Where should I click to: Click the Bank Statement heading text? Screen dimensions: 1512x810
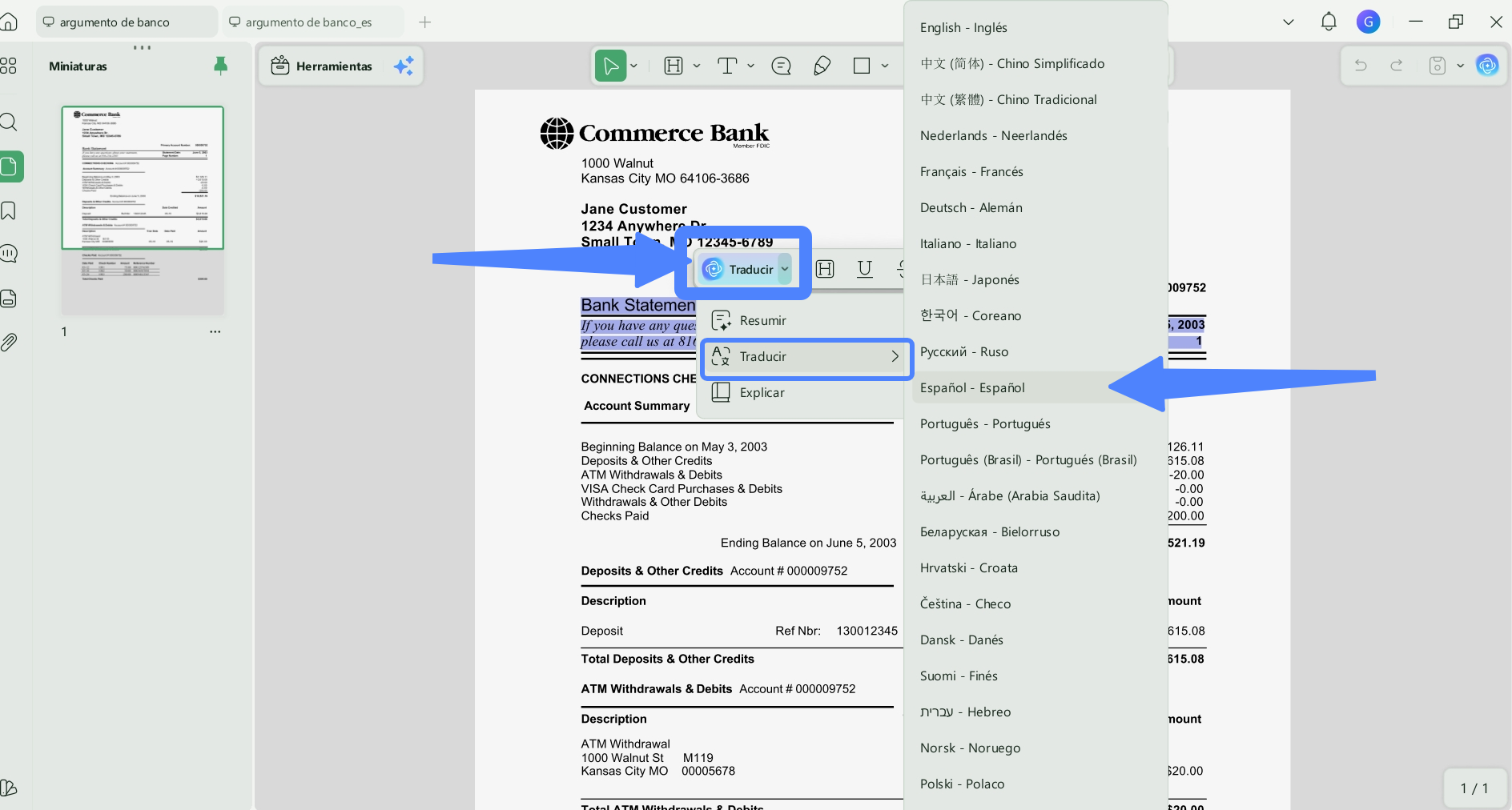point(638,305)
